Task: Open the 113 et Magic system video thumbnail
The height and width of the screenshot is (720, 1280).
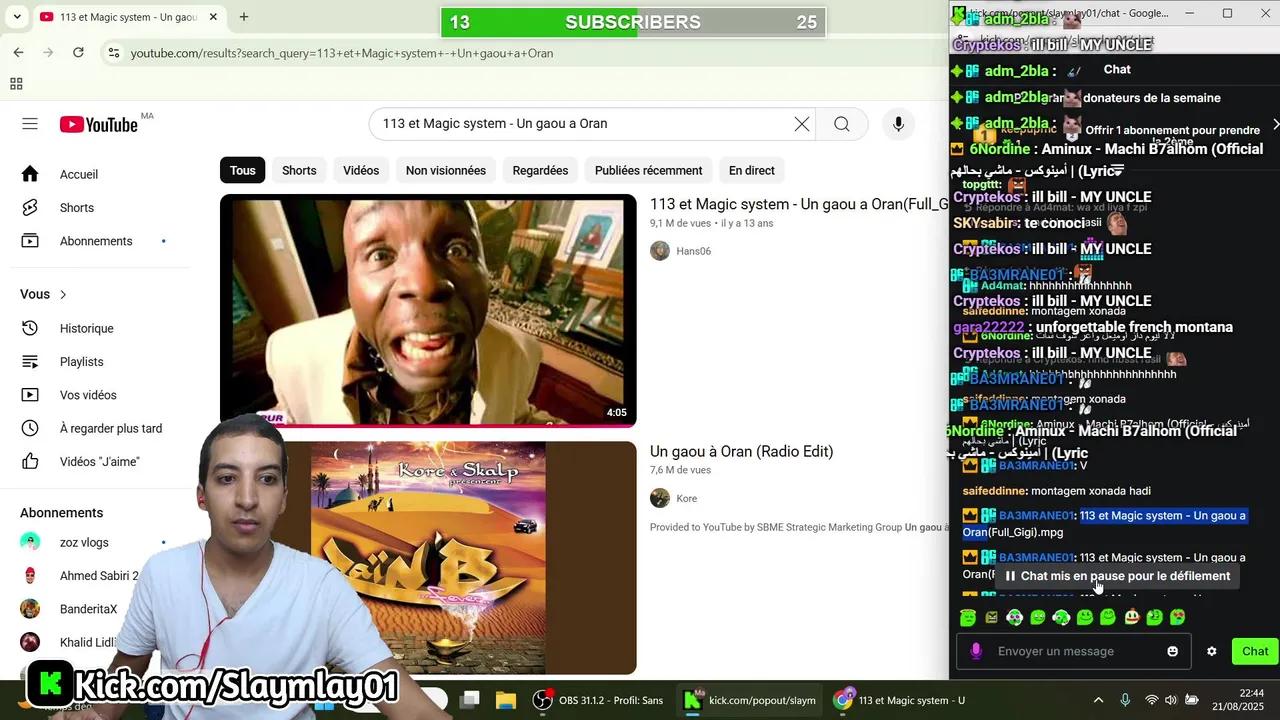Action: [x=428, y=310]
